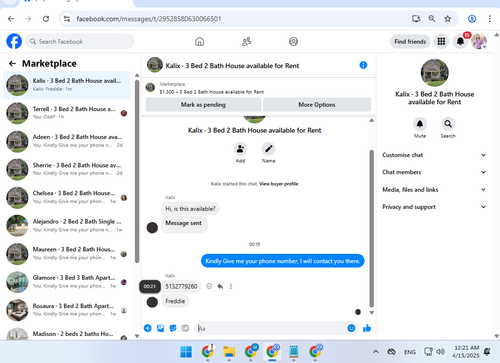The image size is (500, 363).
Task: Click the chat messages scrollbar
Action: click(x=371, y=228)
